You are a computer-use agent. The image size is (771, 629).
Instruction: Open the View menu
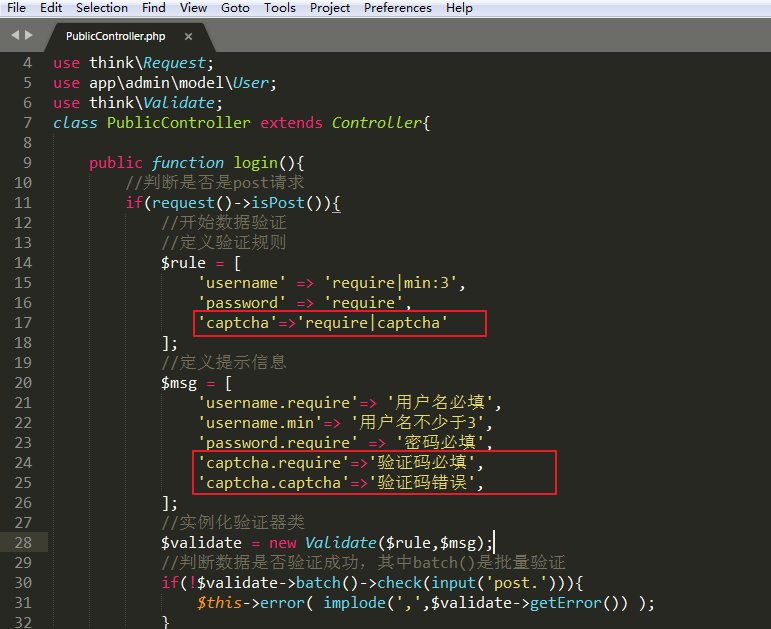pos(193,8)
